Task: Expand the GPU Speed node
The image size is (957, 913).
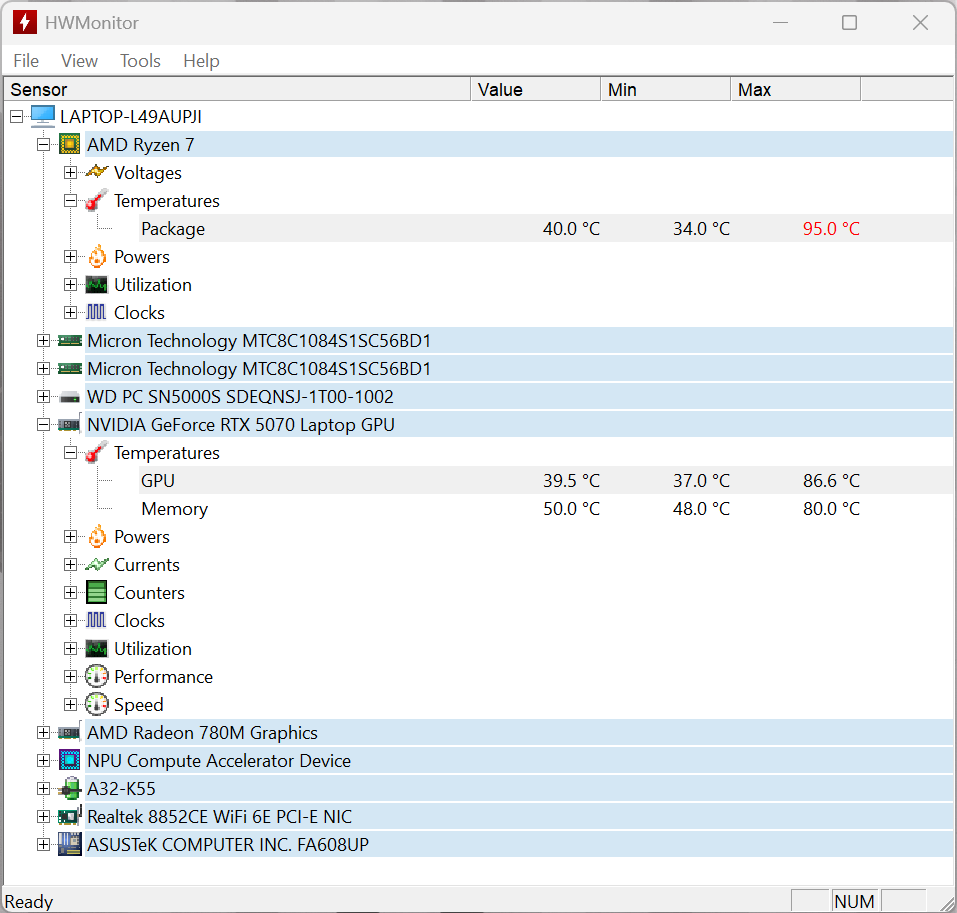Action: (x=70, y=705)
